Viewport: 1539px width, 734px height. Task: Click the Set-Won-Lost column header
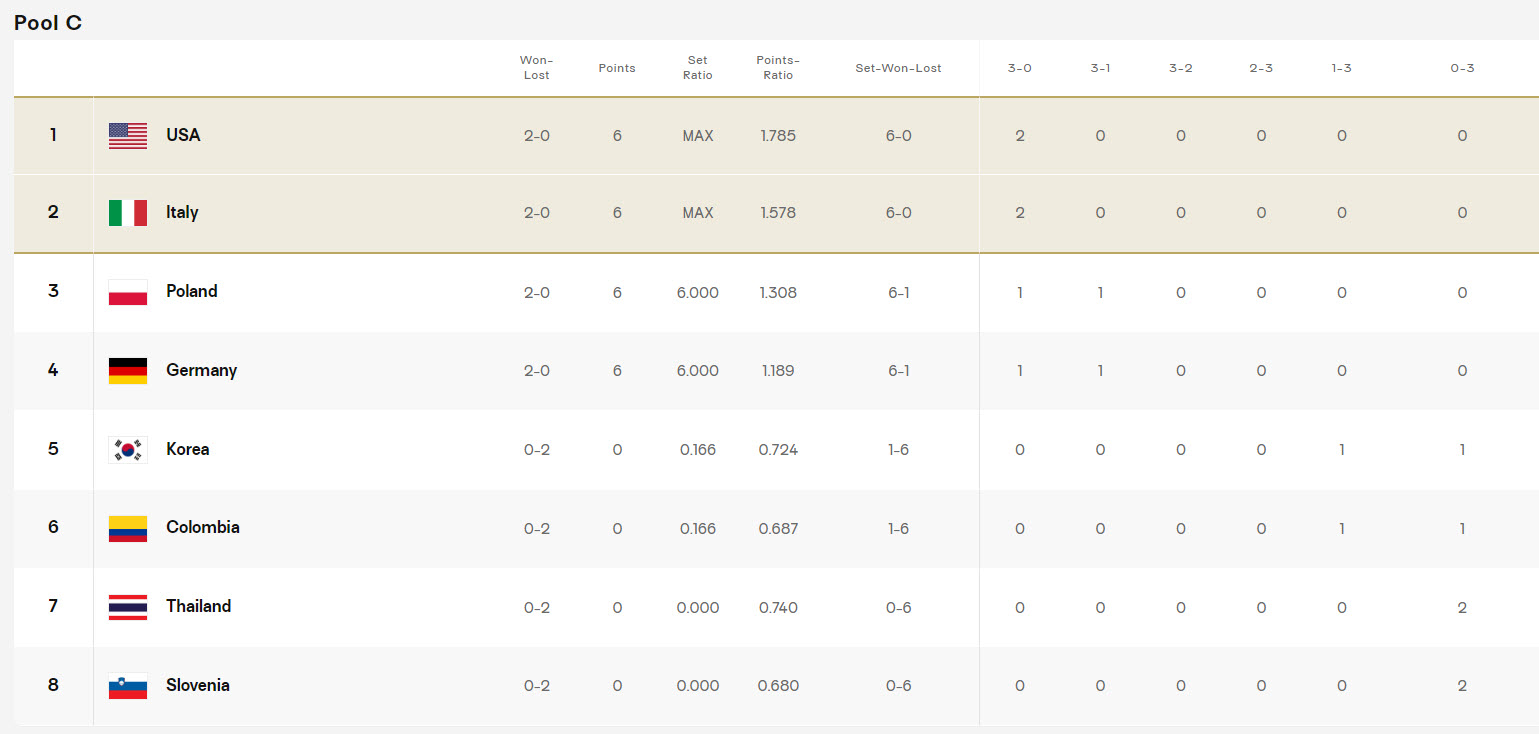tap(898, 68)
